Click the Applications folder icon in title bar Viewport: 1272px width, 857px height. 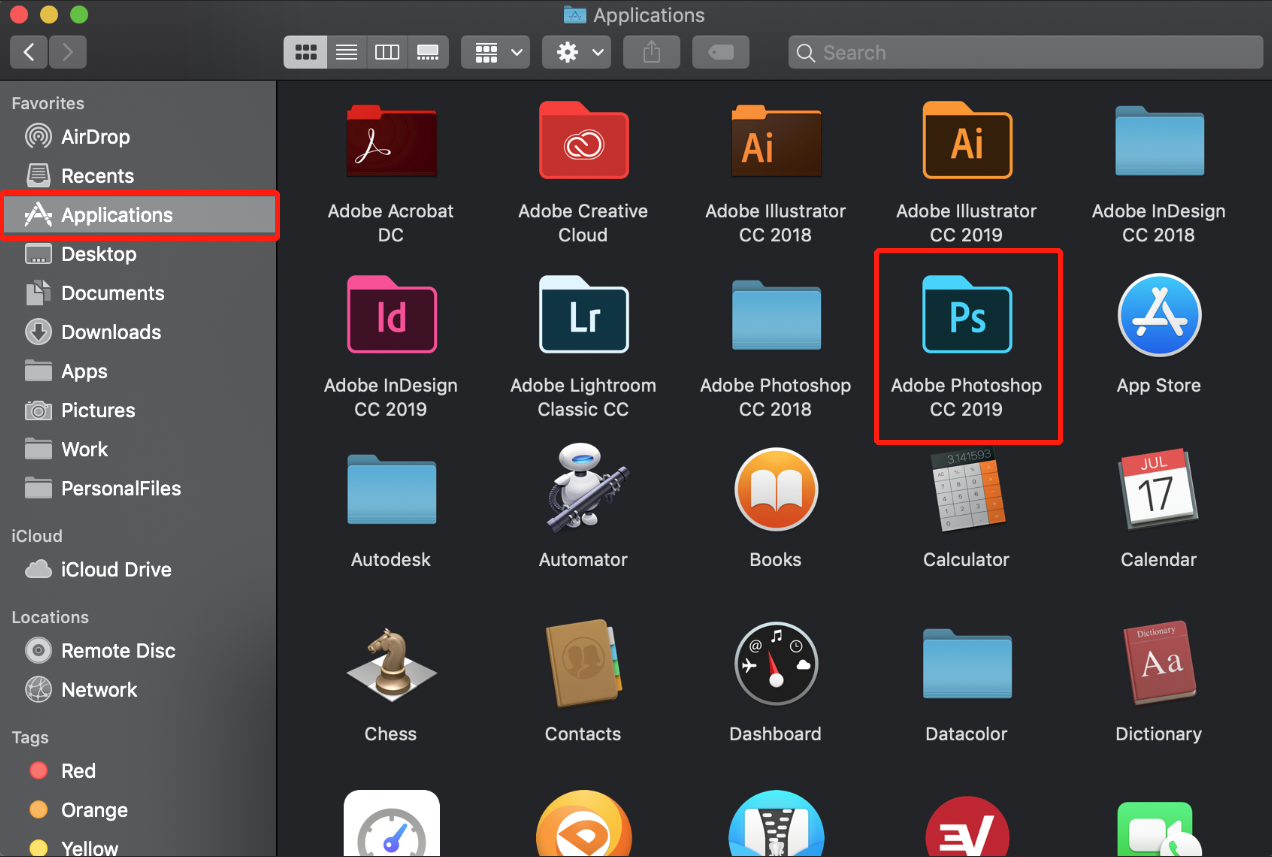point(575,15)
